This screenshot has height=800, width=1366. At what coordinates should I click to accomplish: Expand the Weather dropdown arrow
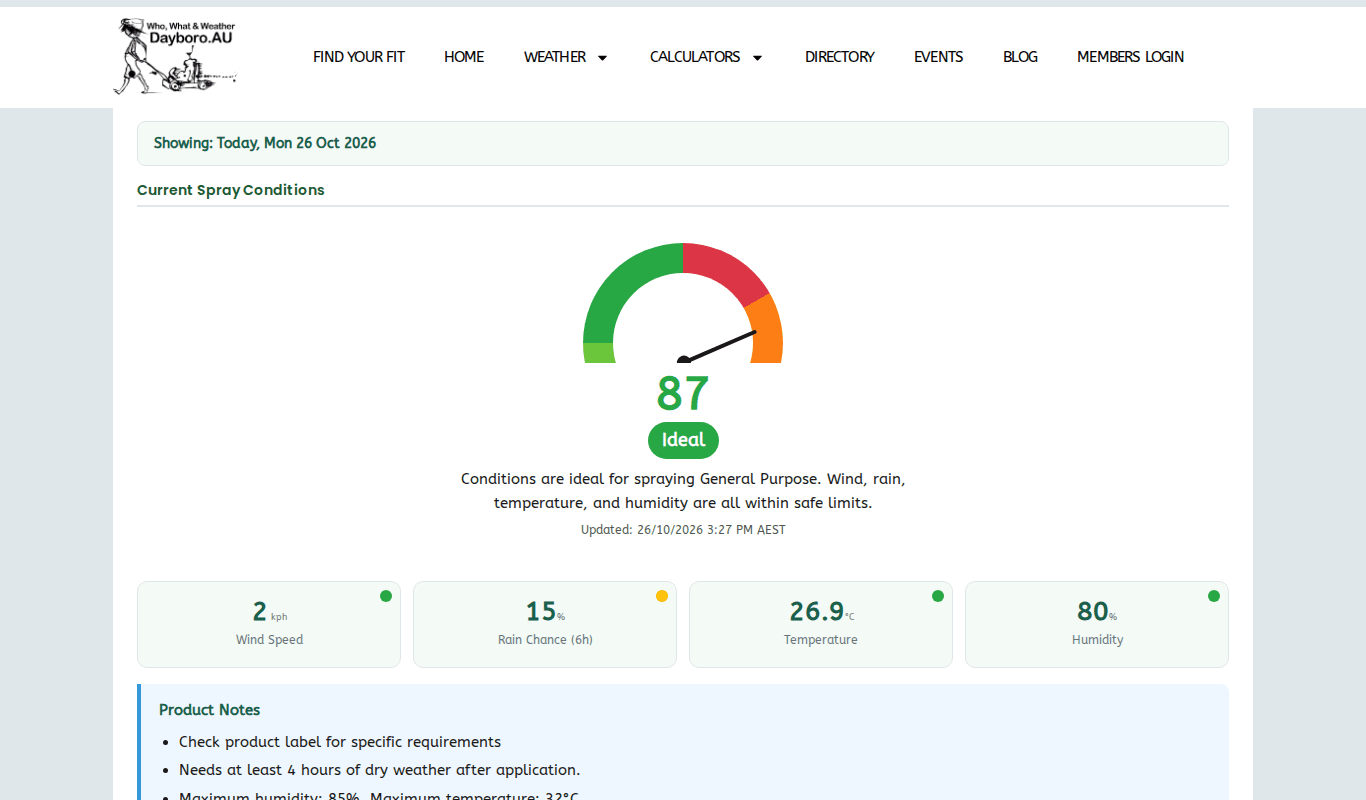[602, 58]
